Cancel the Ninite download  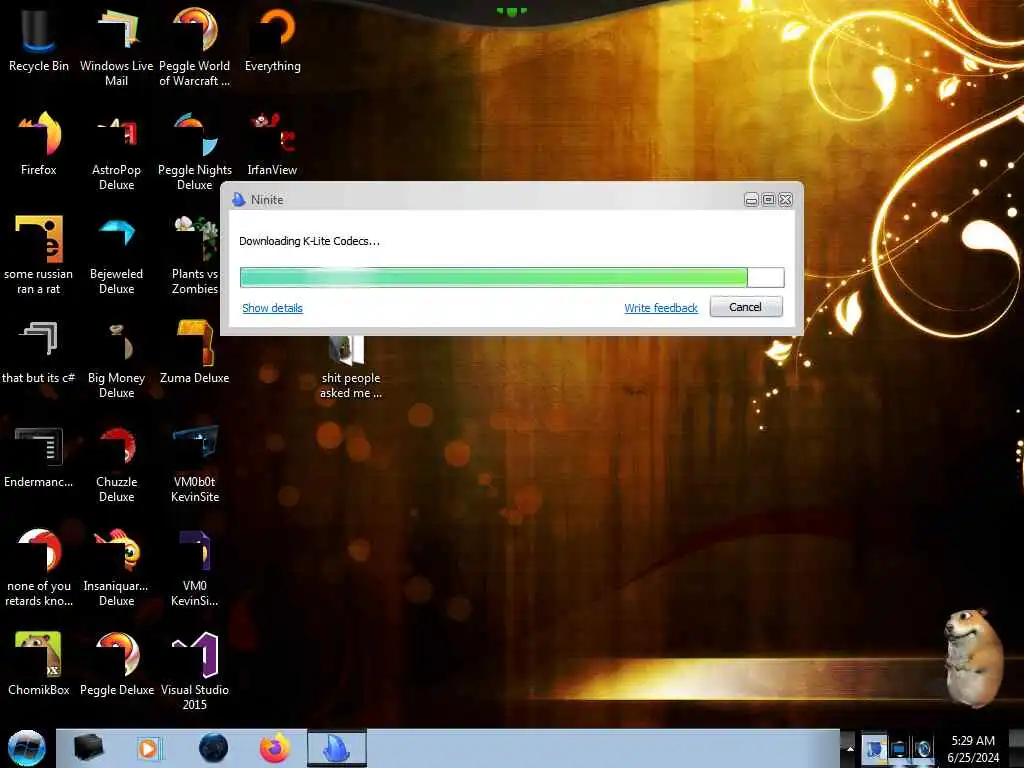point(746,307)
